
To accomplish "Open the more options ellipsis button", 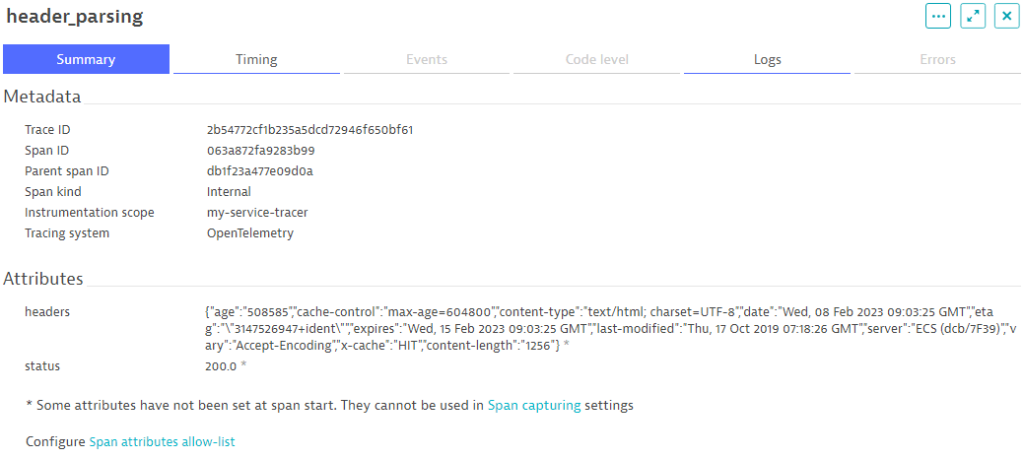I will coord(938,16).
